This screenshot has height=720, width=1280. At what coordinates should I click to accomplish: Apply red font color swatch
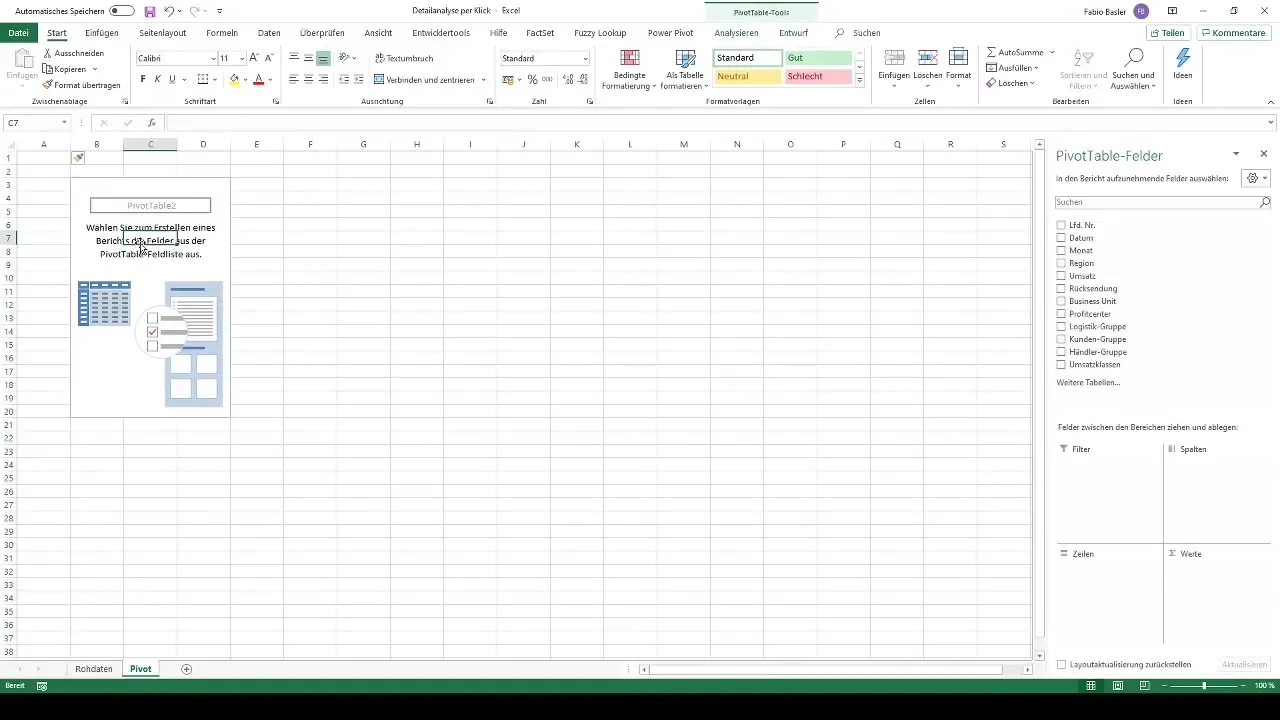pos(258,79)
